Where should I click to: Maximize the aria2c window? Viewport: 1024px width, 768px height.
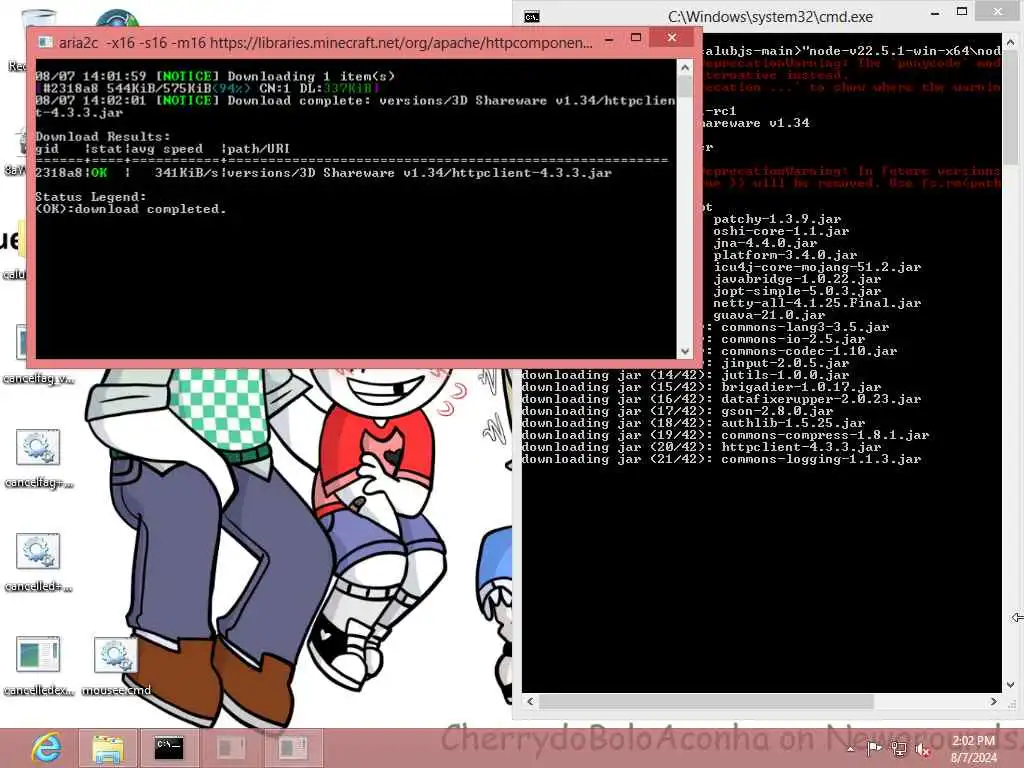[635, 38]
